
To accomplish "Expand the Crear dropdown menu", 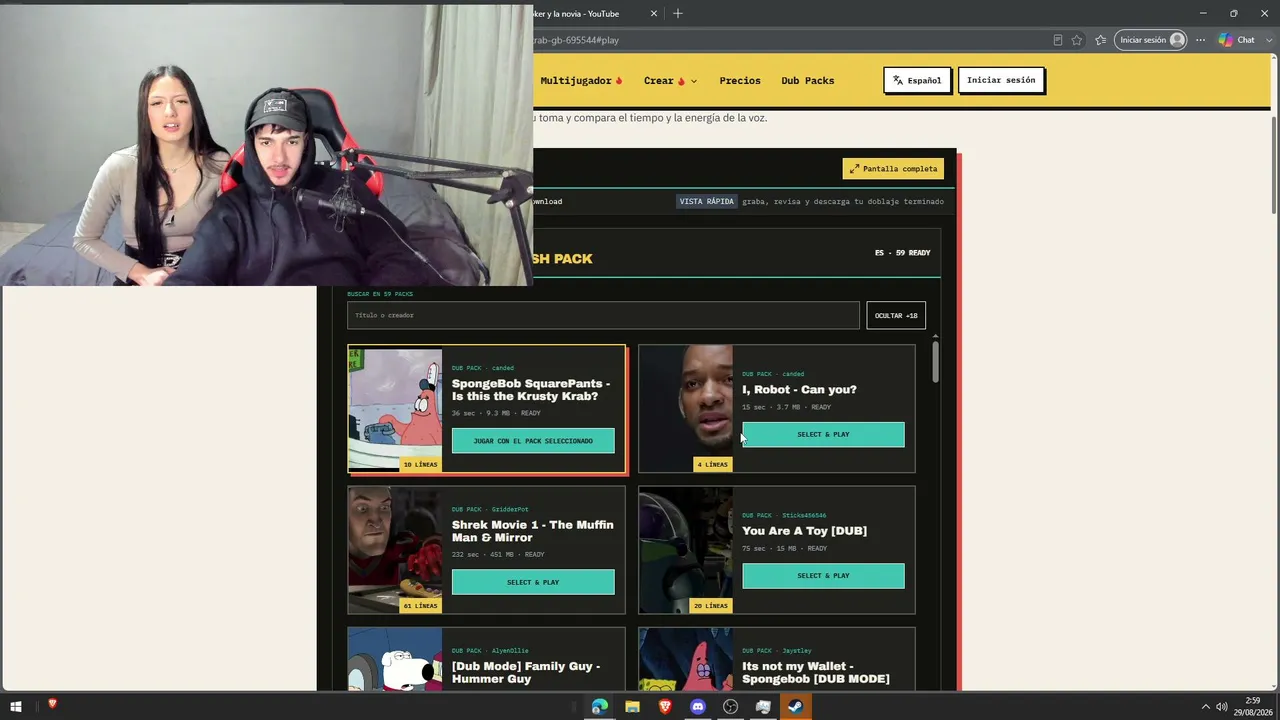I will pyautogui.click(x=670, y=80).
